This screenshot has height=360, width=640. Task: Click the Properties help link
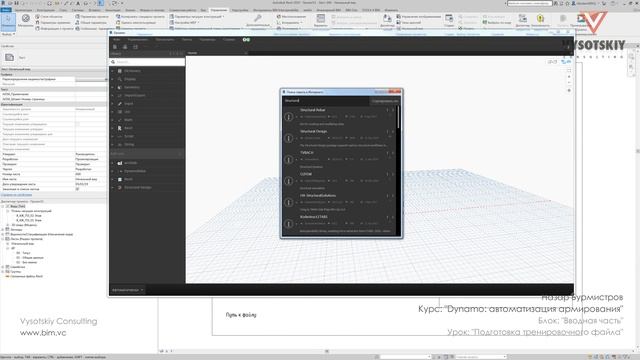point(16,195)
